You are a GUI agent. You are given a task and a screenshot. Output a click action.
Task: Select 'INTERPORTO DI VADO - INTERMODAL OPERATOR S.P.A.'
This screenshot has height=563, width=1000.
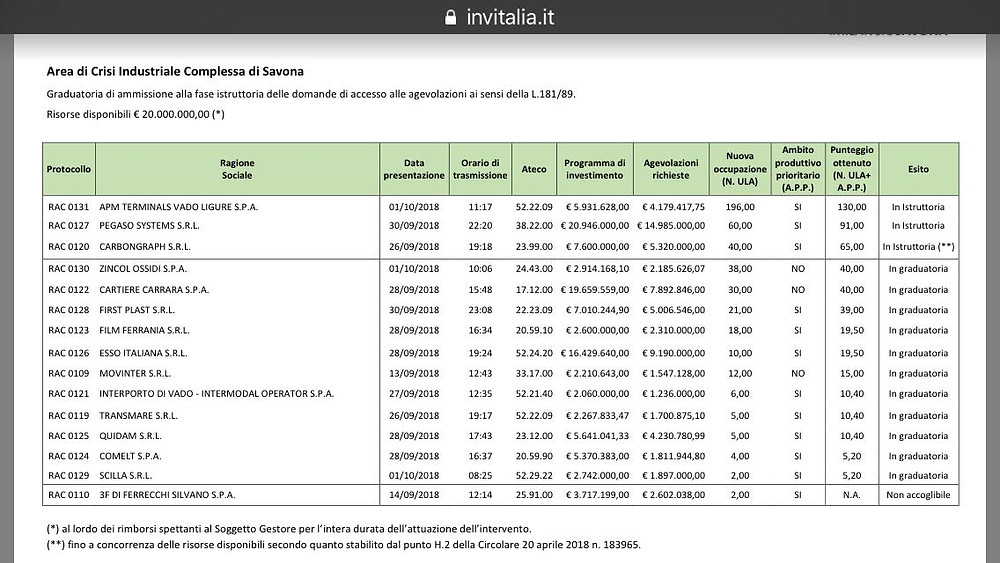216,394
